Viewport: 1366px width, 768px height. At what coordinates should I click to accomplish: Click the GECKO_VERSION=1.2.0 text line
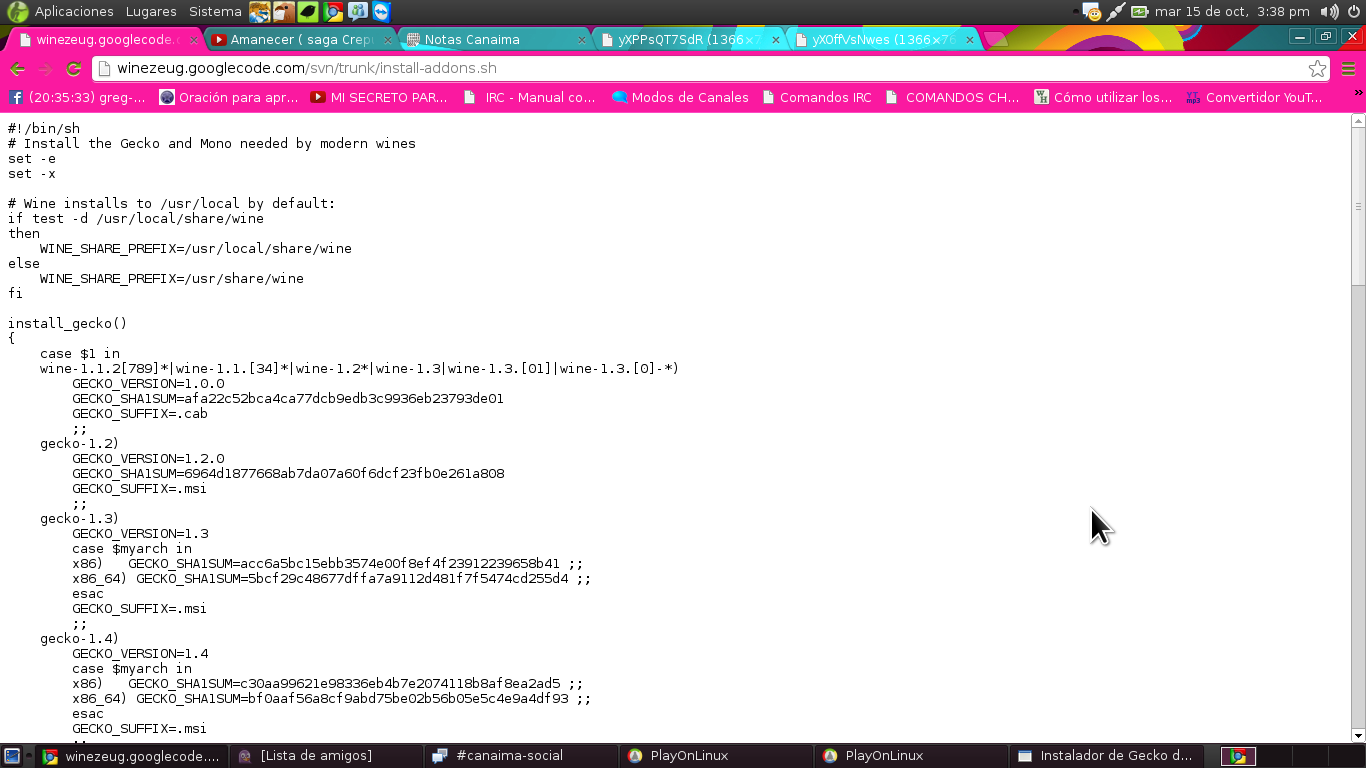pyautogui.click(x=148, y=459)
